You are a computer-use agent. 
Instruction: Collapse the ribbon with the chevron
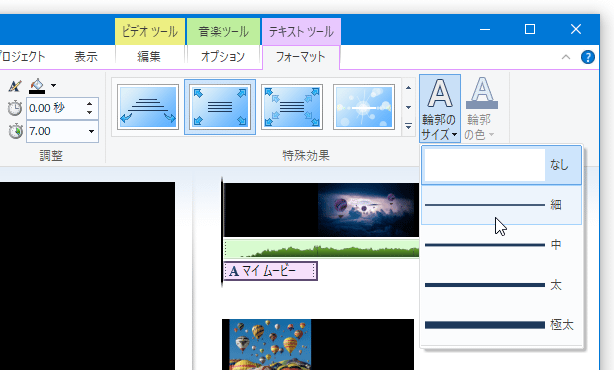(566, 57)
